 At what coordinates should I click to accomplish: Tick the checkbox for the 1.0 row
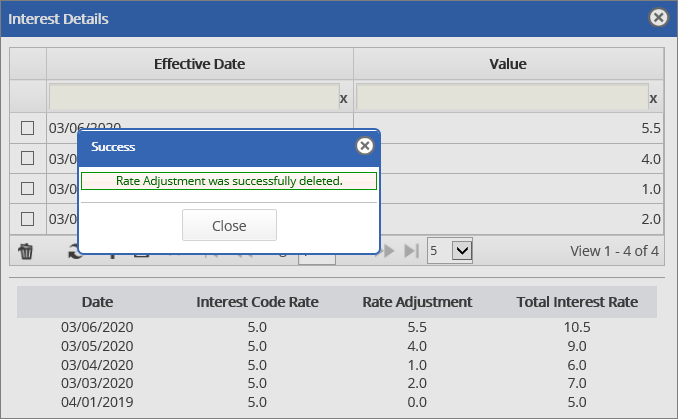[28, 188]
